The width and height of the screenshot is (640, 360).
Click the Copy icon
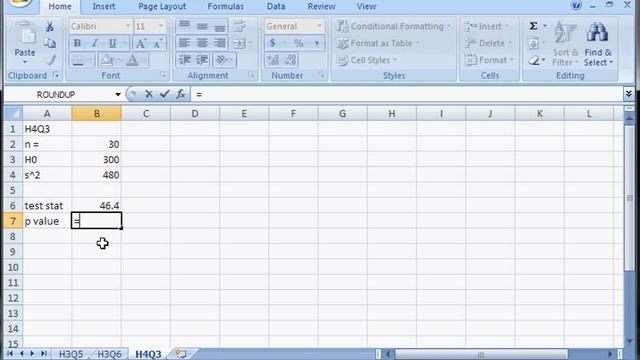click(50, 43)
